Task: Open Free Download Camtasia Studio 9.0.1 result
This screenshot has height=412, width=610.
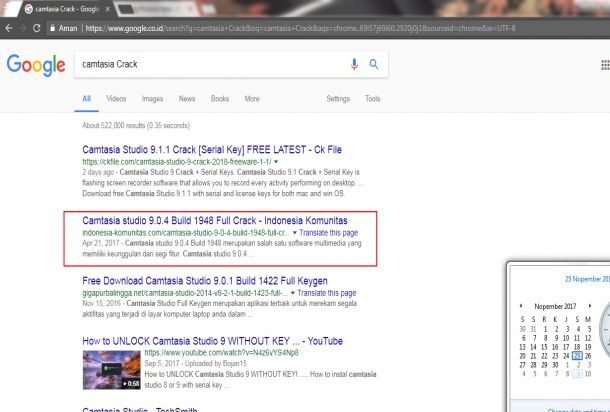Action: tap(205, 281)
